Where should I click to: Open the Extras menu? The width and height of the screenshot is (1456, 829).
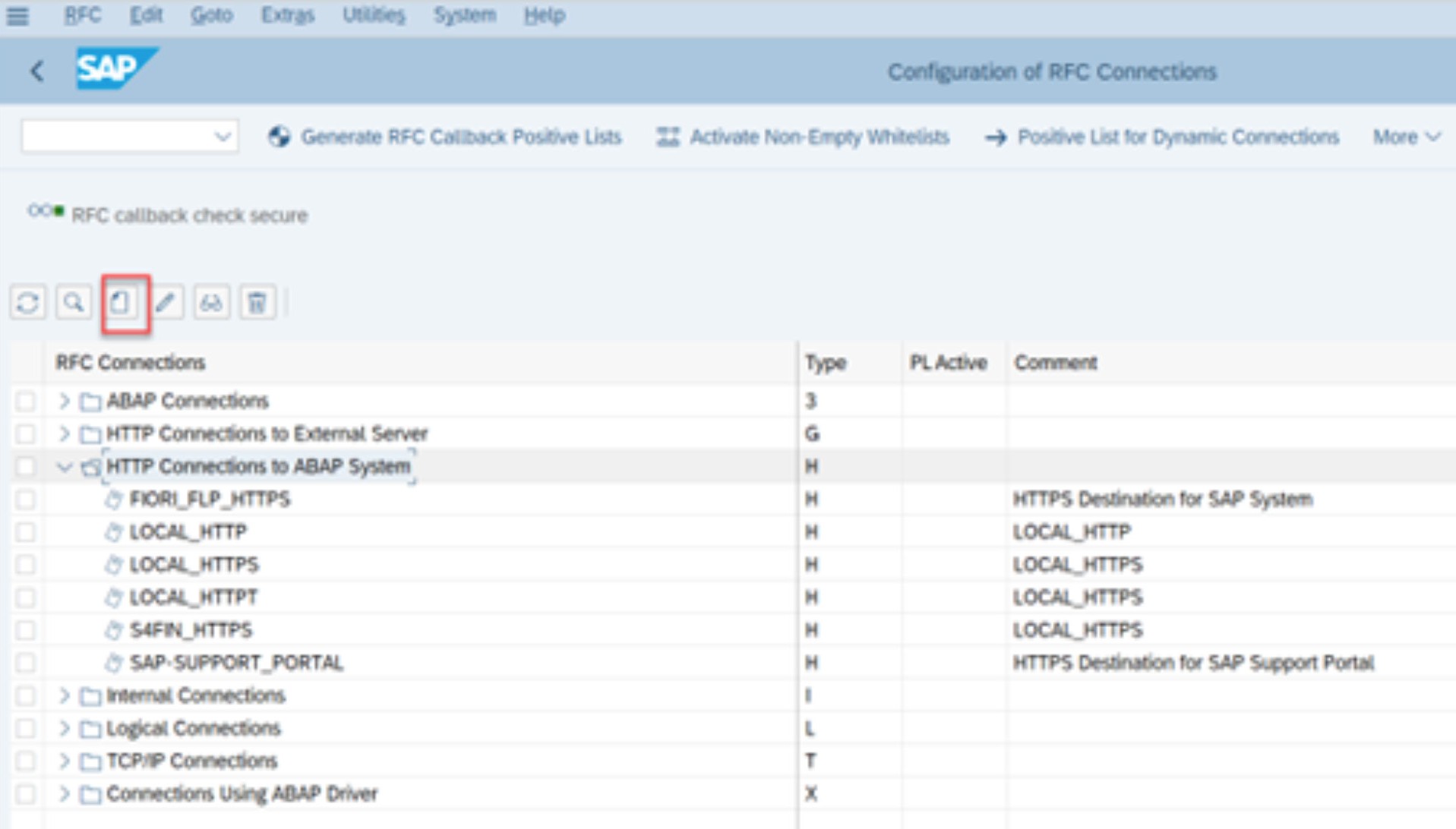coord(287,15)
